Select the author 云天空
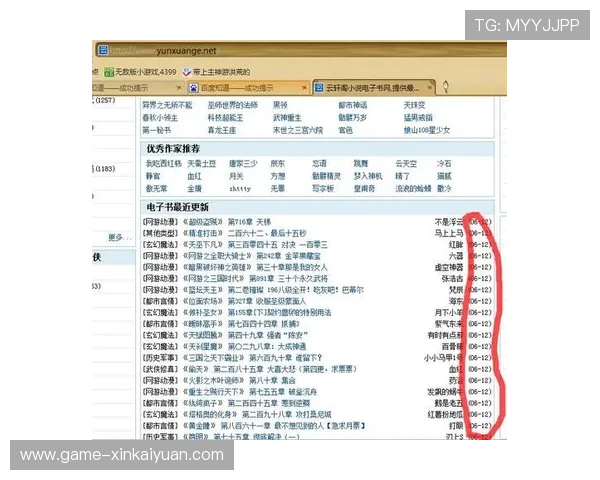Viewport: 600px width, 480px height. pos(406,164)
